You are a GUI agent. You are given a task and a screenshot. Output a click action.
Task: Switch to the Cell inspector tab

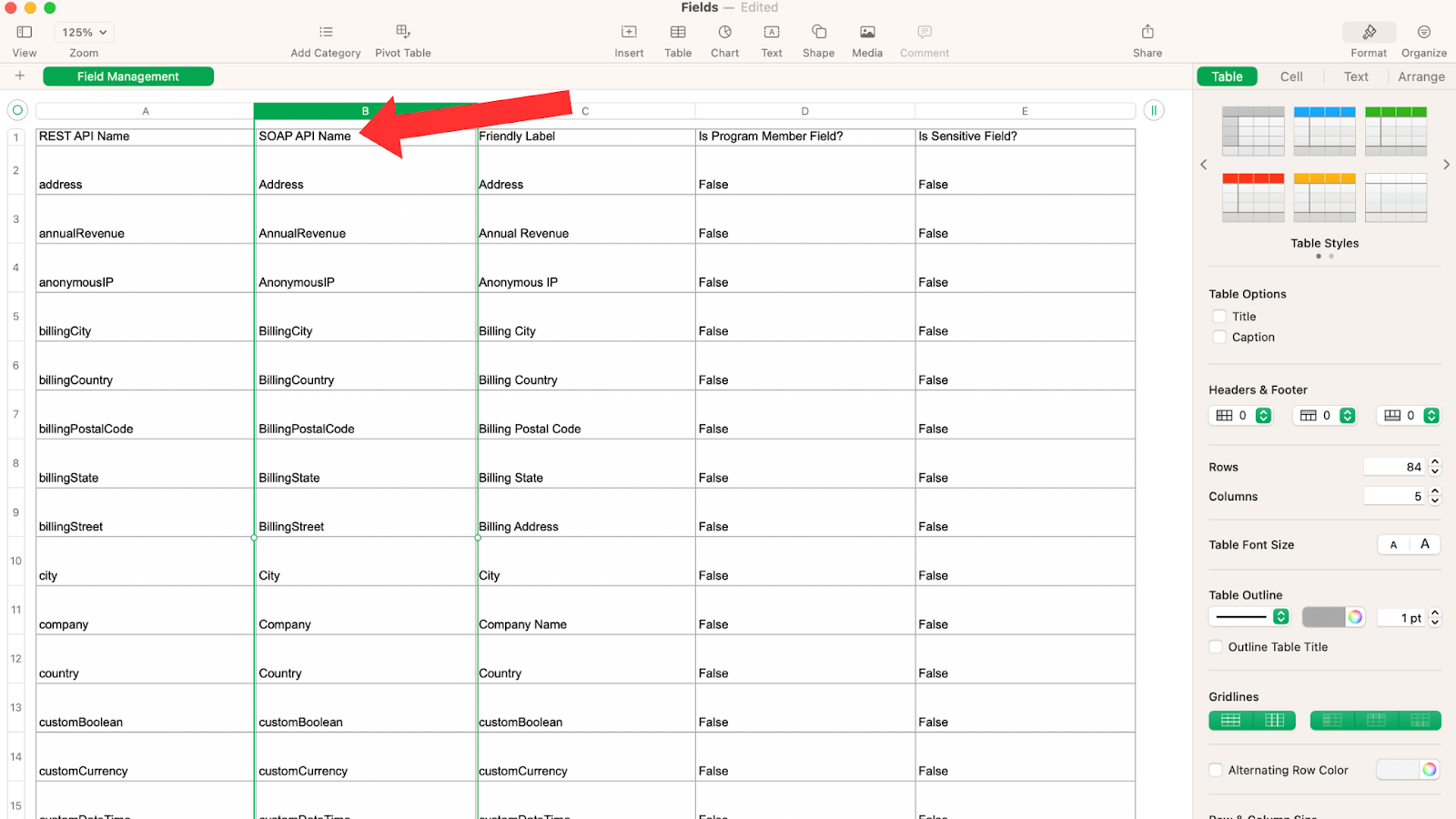point(1291,76)
